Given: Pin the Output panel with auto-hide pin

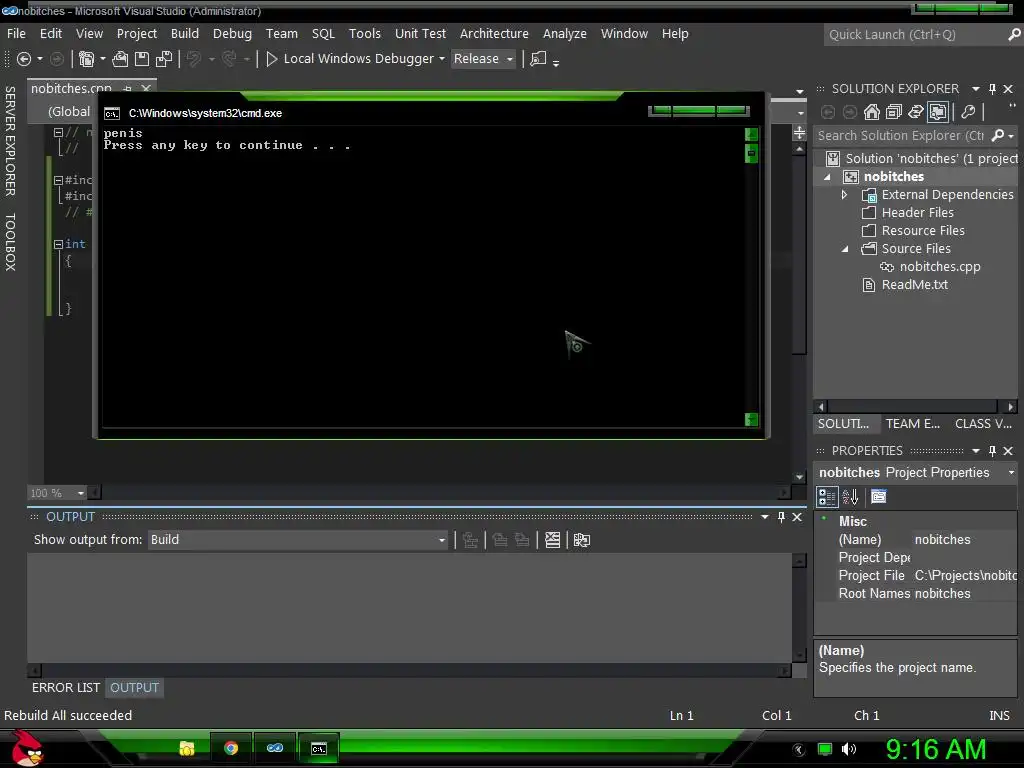Looking at the screenshot, I should (781, 517).
